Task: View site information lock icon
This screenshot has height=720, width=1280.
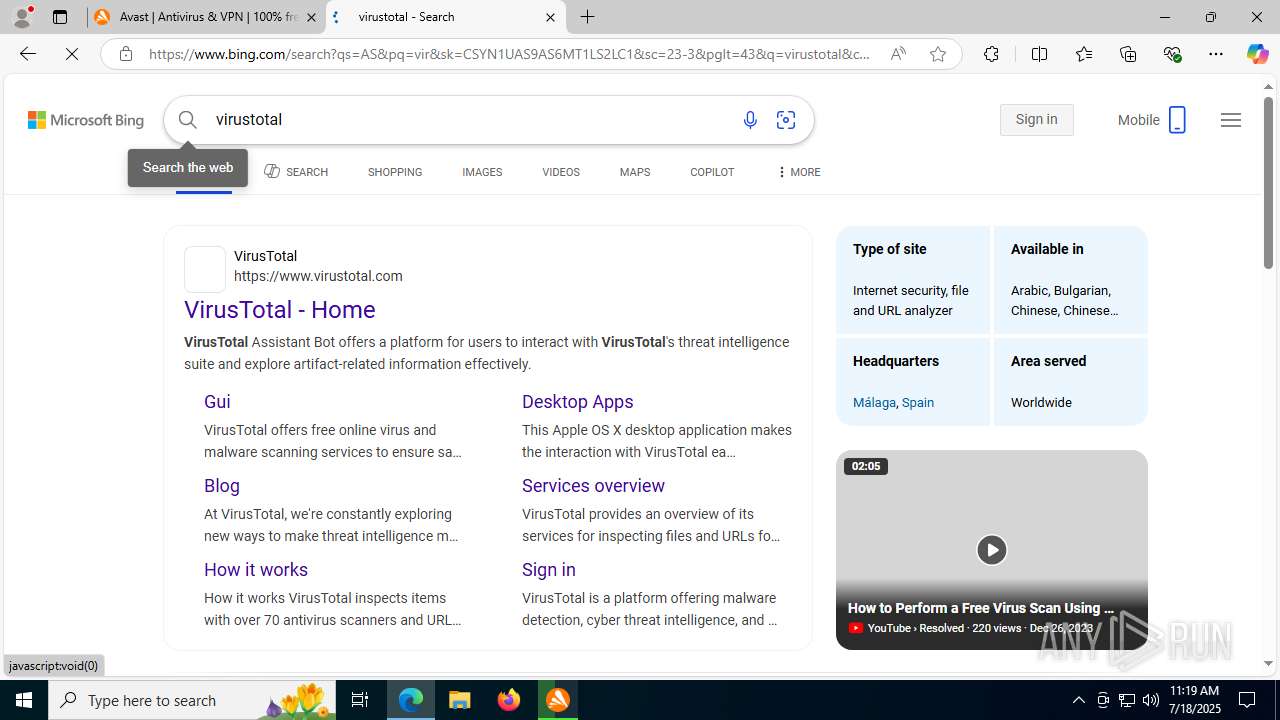Action: [126, 54]
